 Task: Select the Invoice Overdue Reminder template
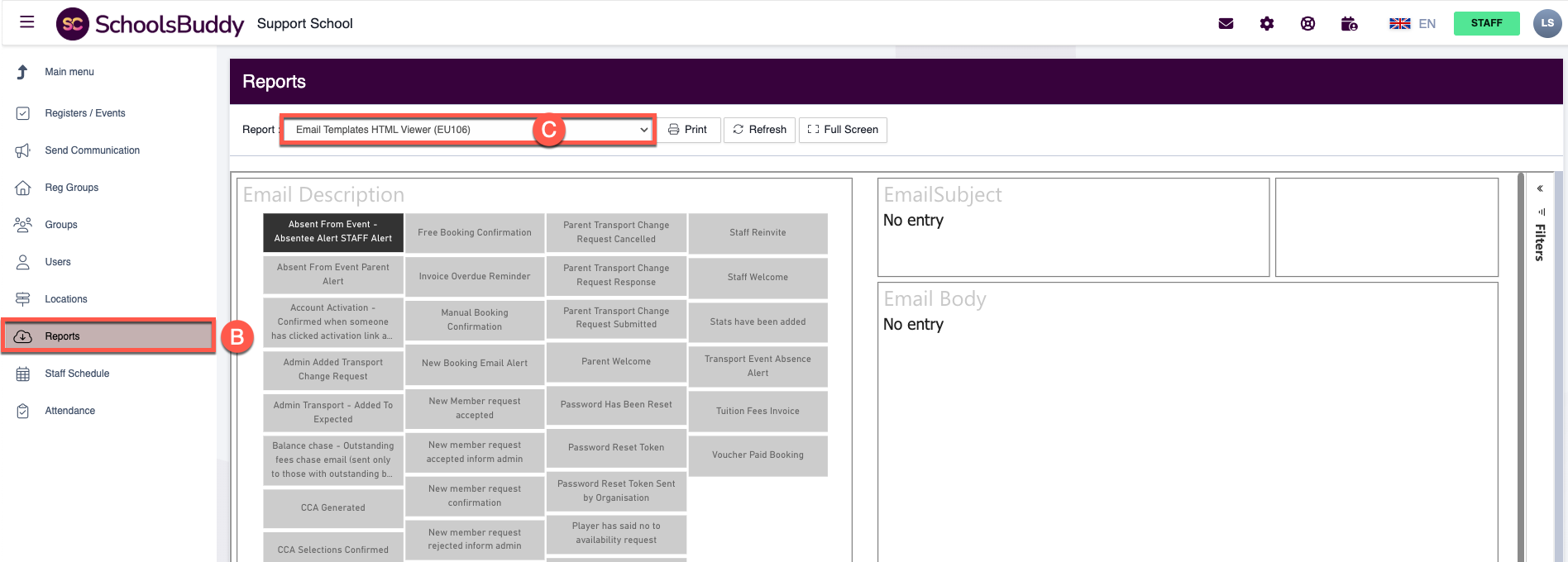475,277
